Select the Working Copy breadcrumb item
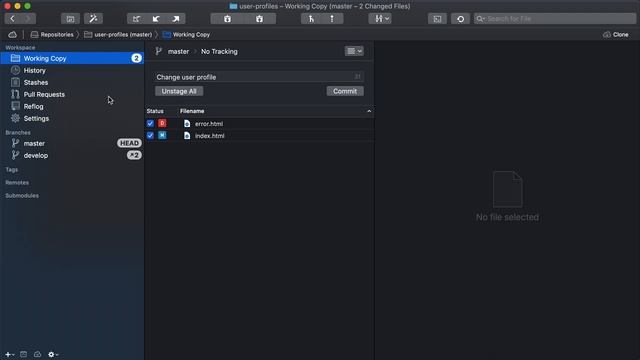 coord(187,35)
